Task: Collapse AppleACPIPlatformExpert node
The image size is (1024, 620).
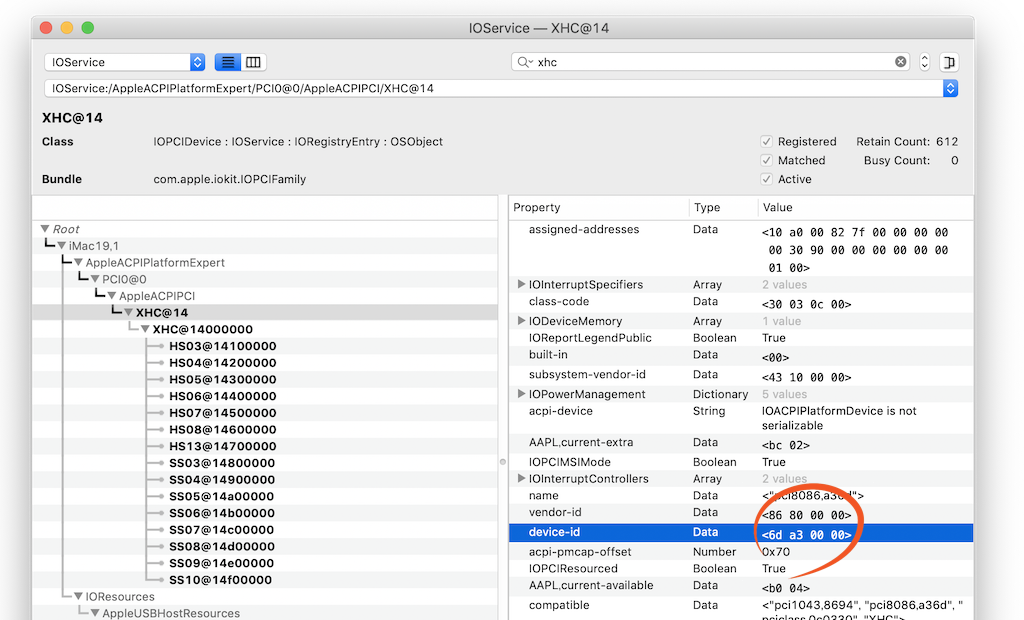Action: [78, 262]
